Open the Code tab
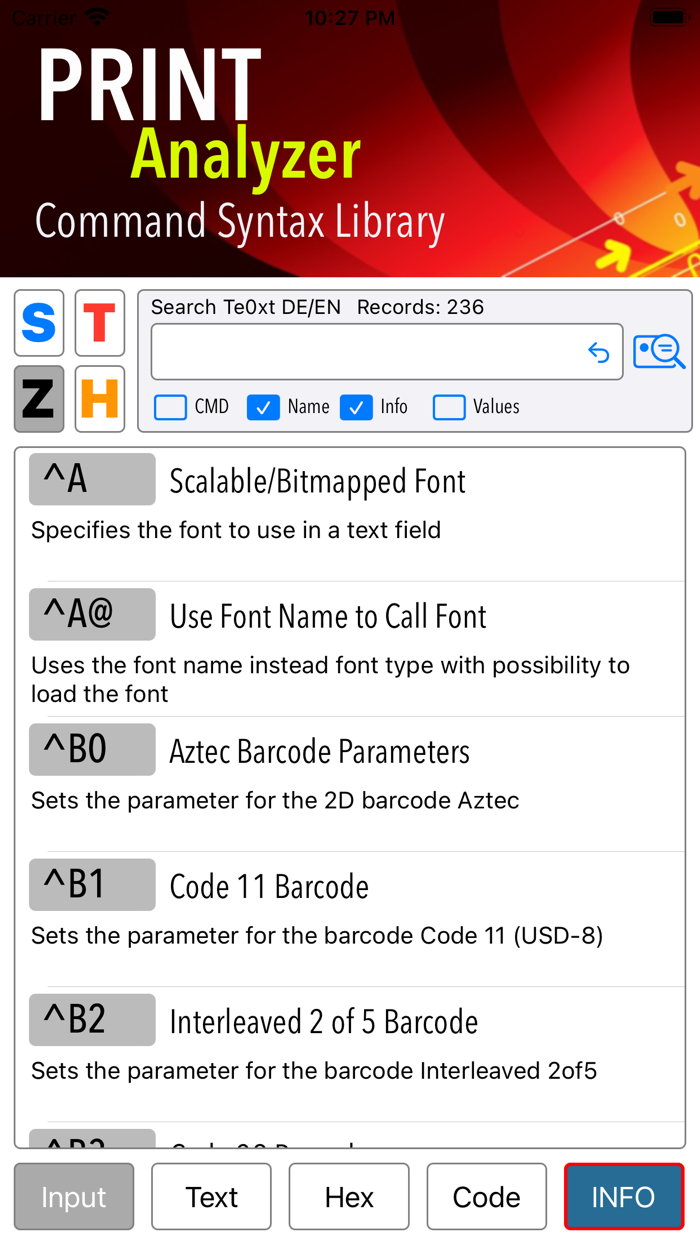The image size is (700, 1244). coord(487,1196)
